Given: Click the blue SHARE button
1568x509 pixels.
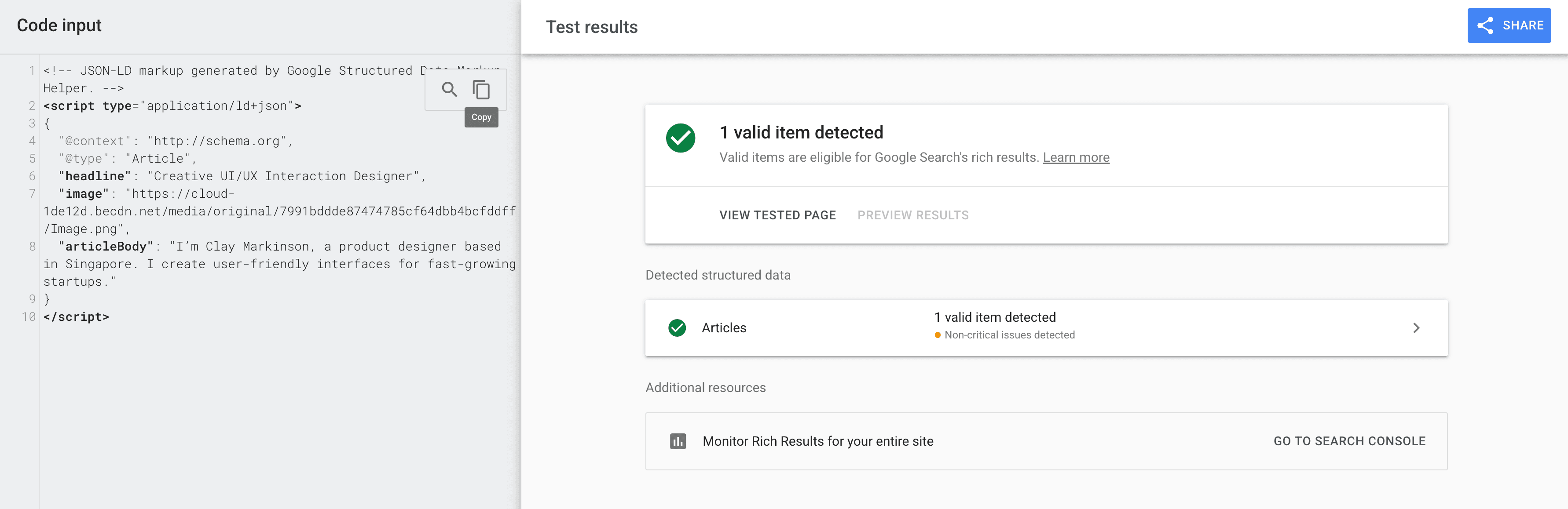Looking at the screenshot, I should tap(1508, 25).
